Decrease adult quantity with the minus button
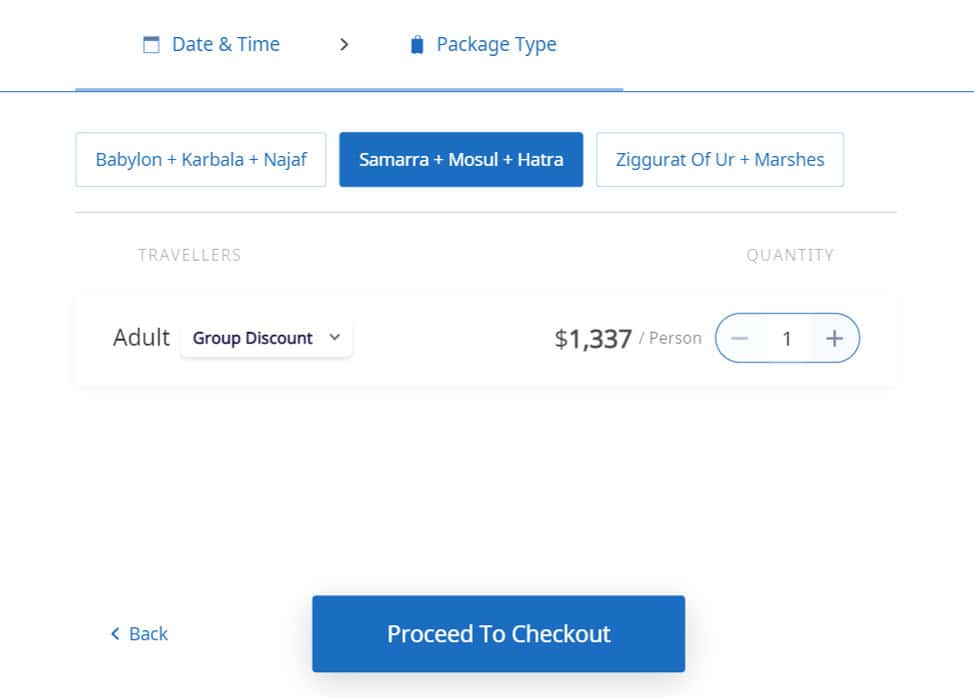The image size is (974, 697). [x=740, y=339]
